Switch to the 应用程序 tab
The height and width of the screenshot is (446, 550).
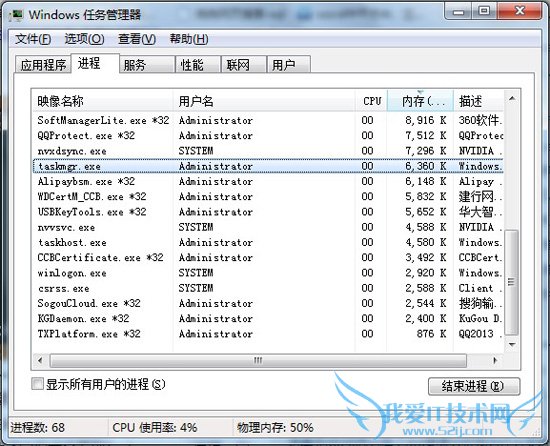click(x=43, y=65)
